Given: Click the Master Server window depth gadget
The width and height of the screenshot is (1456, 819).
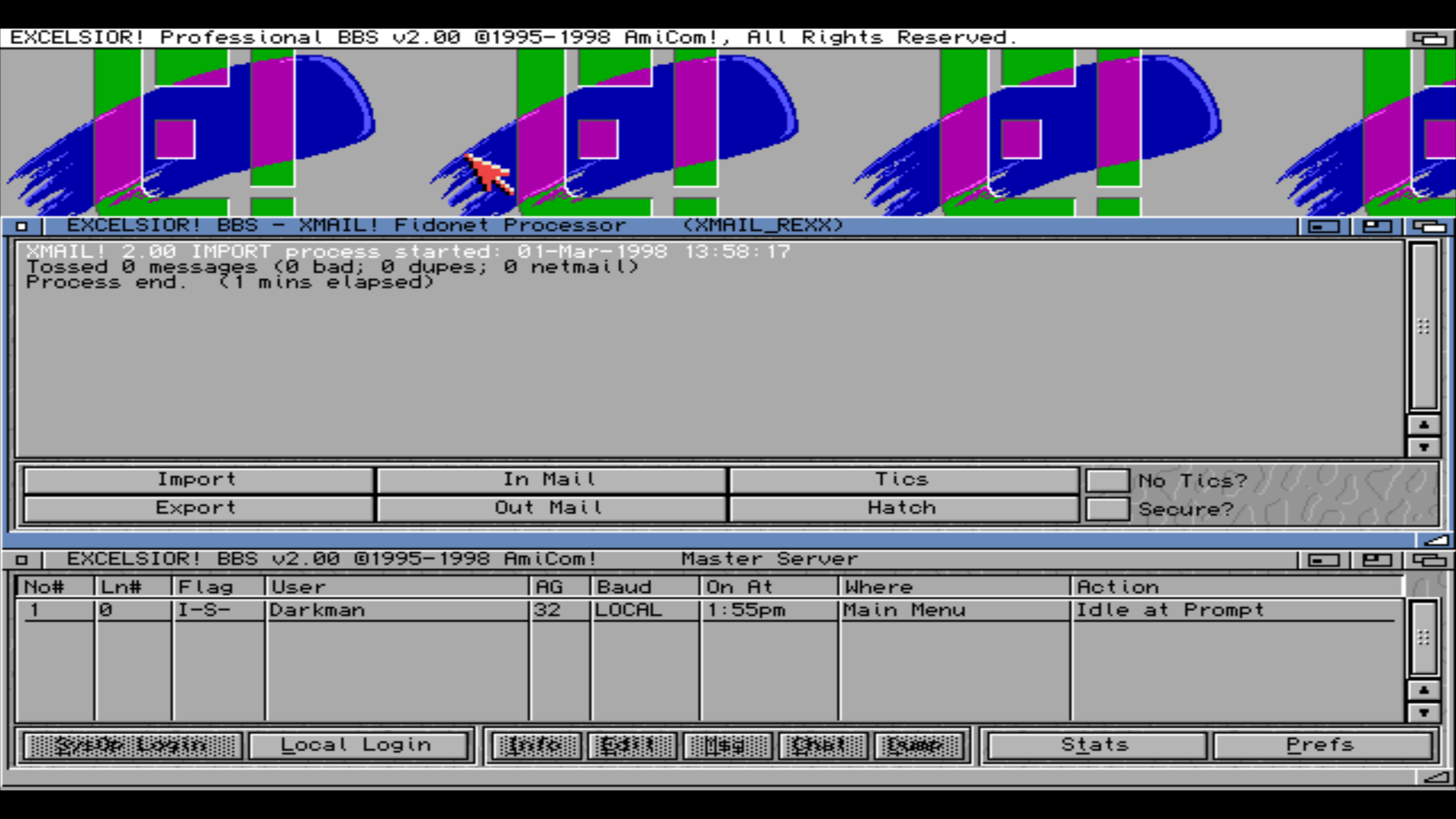Looking at the screenshot, I should [1429, 560].
